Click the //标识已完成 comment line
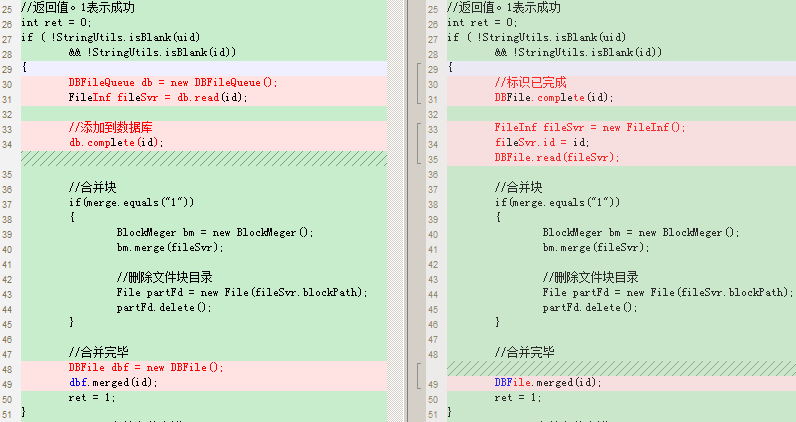This screenshot has width=796, height=422. click(621, 83)
